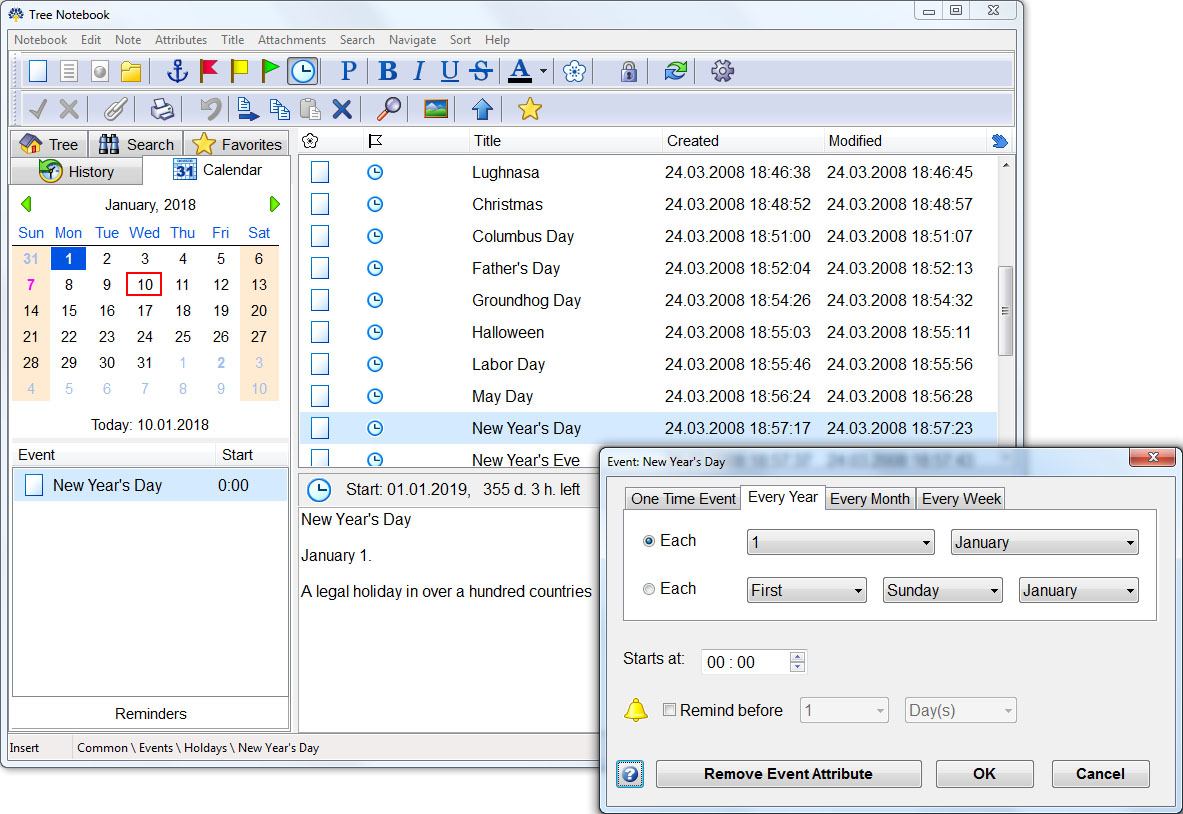Click the green refresh arrows icon
The height and width of the screenshot is (814, 1183).
(675, 71)
